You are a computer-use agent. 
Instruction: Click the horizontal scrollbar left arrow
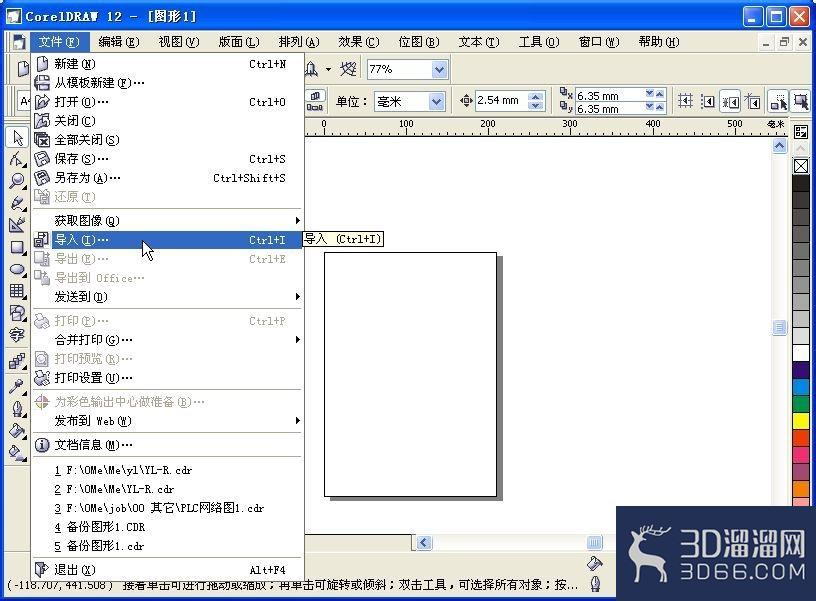[424, 543]
